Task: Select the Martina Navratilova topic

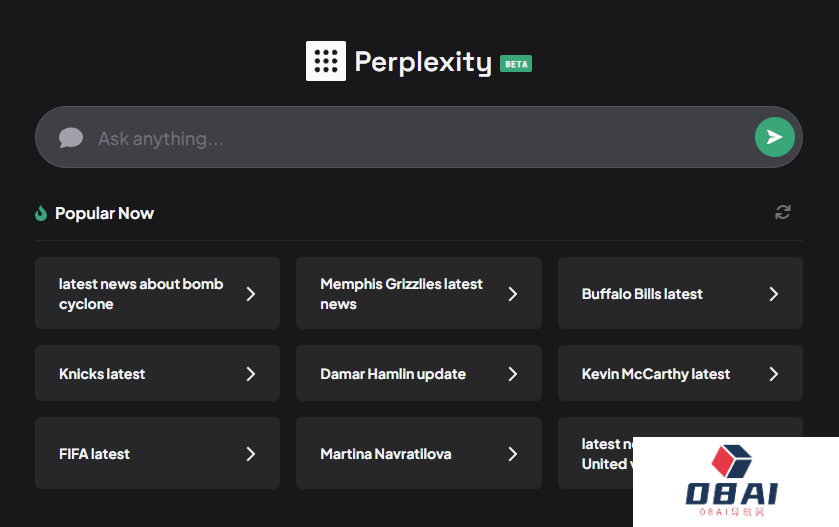Action: [x=386, y=454]
